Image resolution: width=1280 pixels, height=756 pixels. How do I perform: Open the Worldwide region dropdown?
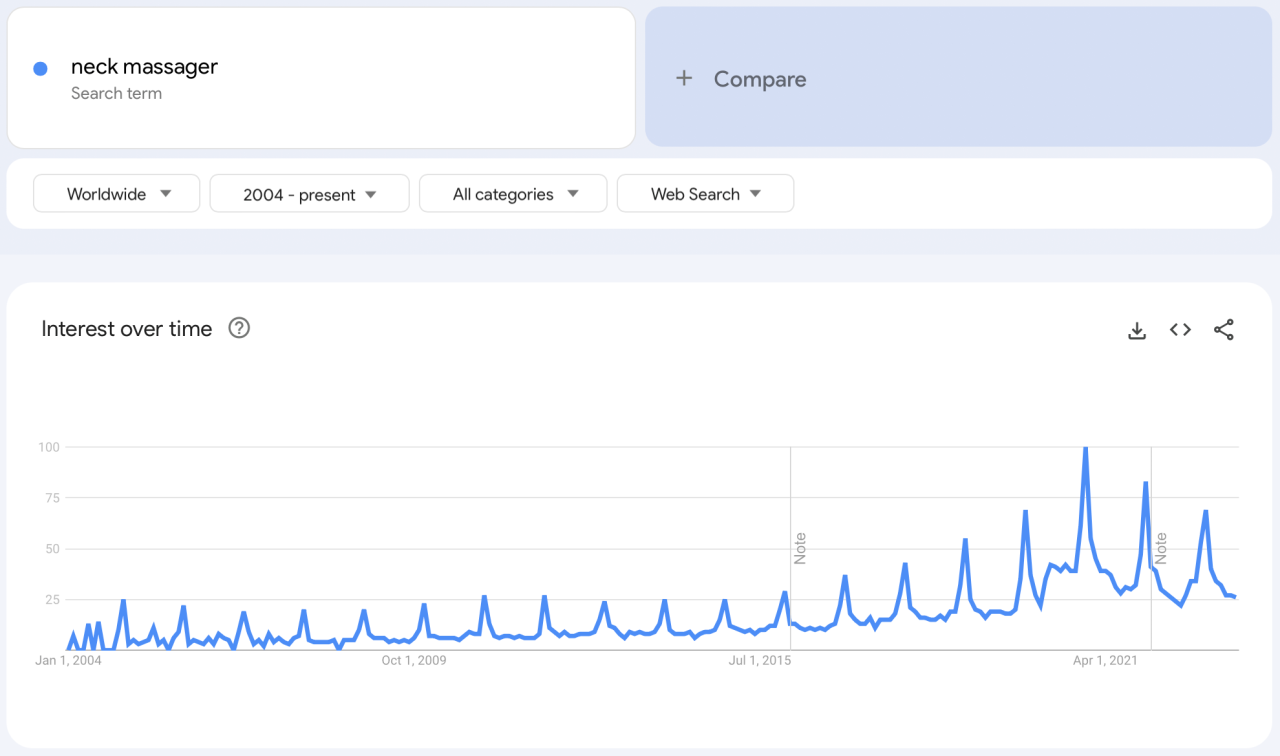coord(116,193)
